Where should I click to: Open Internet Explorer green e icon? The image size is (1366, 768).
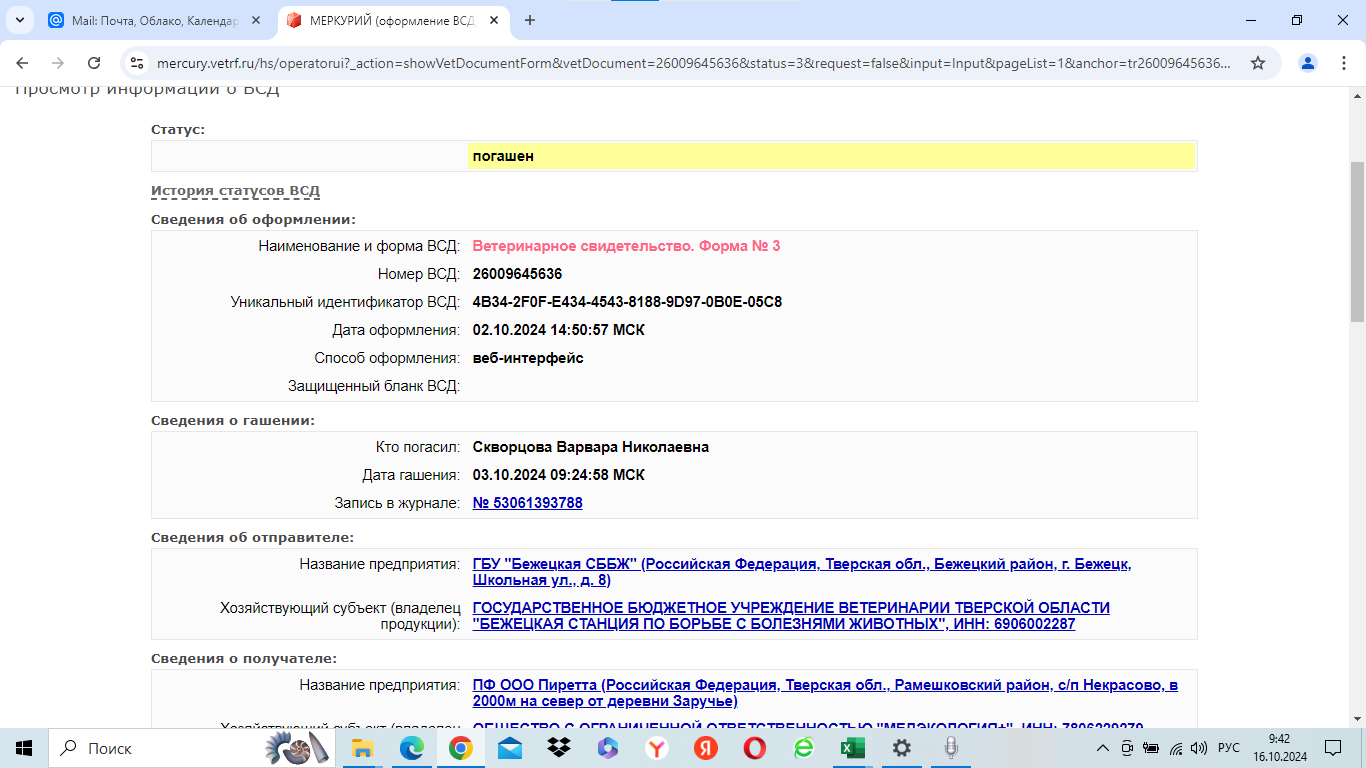pyautogui.click(x=804, y=748)
